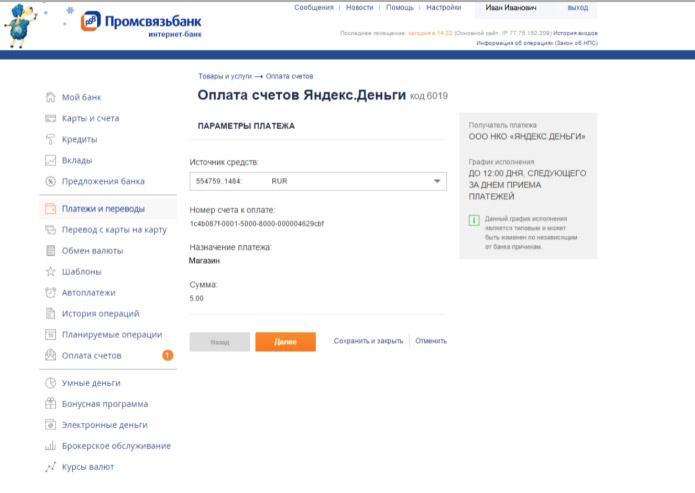Open Вклады section
695x493 pixels.
(x=77, y=160)
